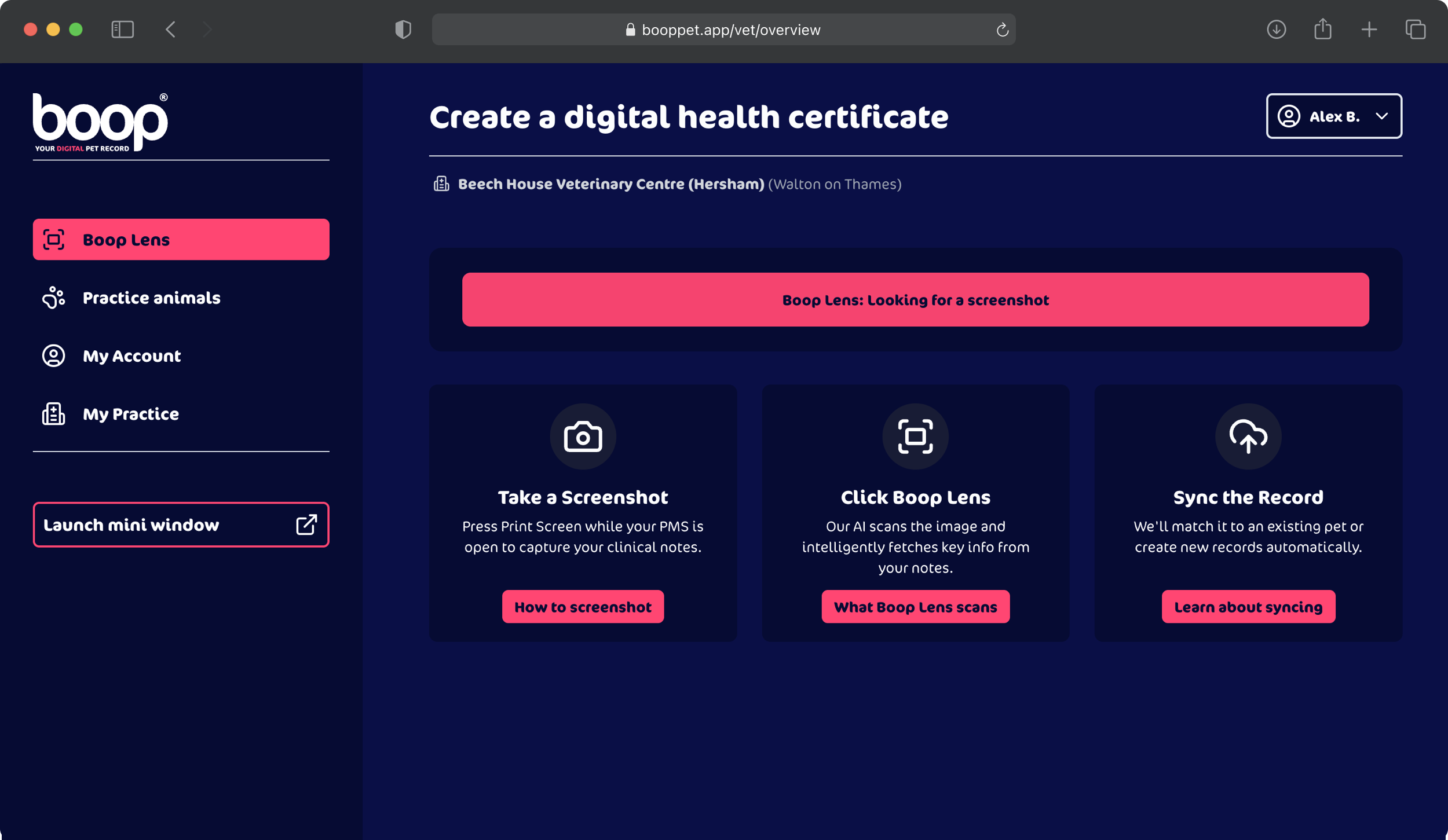The width and height of the screenshot is (1448, 840).
Task: Click What Boop Lens scans button
Action: tap(915, 607)
